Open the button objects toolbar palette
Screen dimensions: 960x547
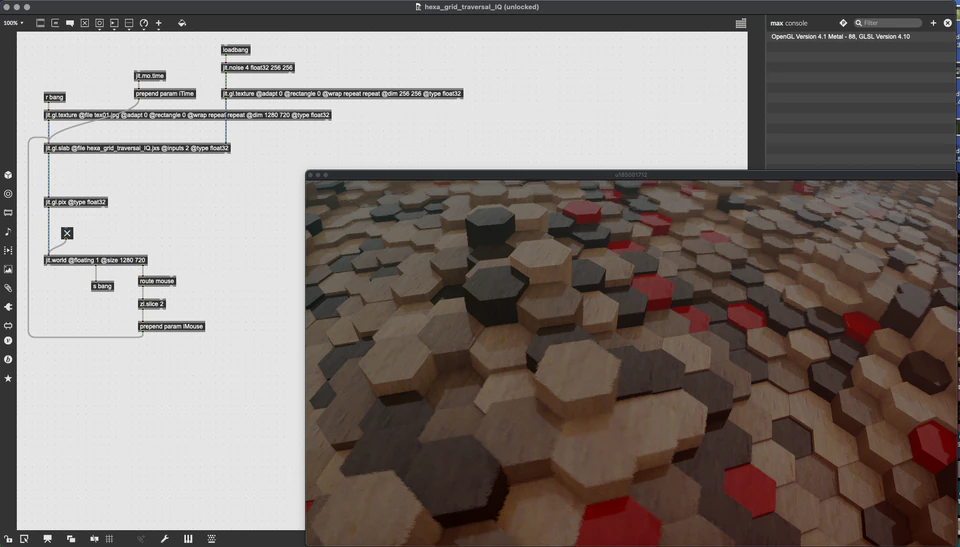pos(99,23)
